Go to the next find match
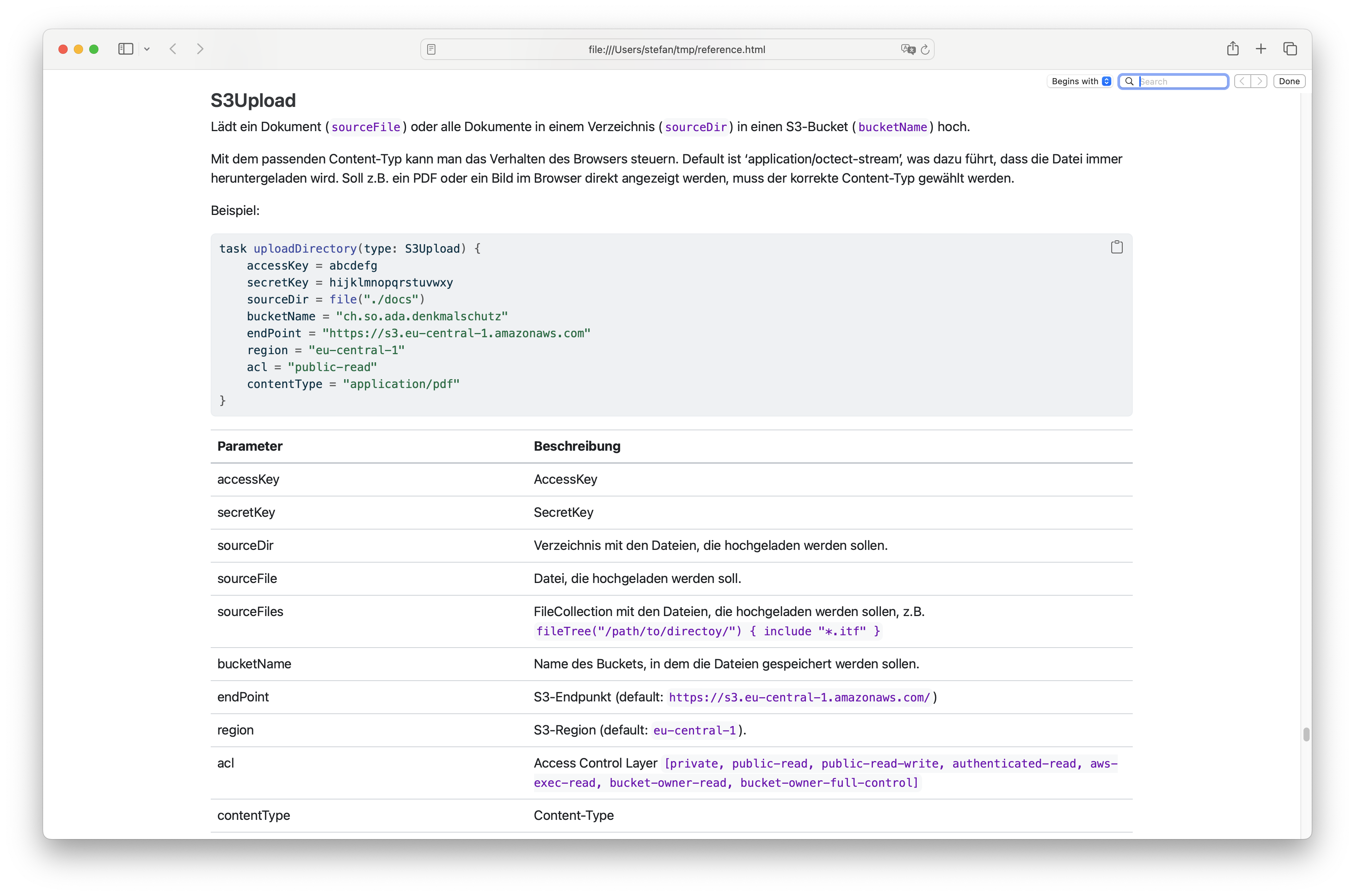 click(1259, 81)
